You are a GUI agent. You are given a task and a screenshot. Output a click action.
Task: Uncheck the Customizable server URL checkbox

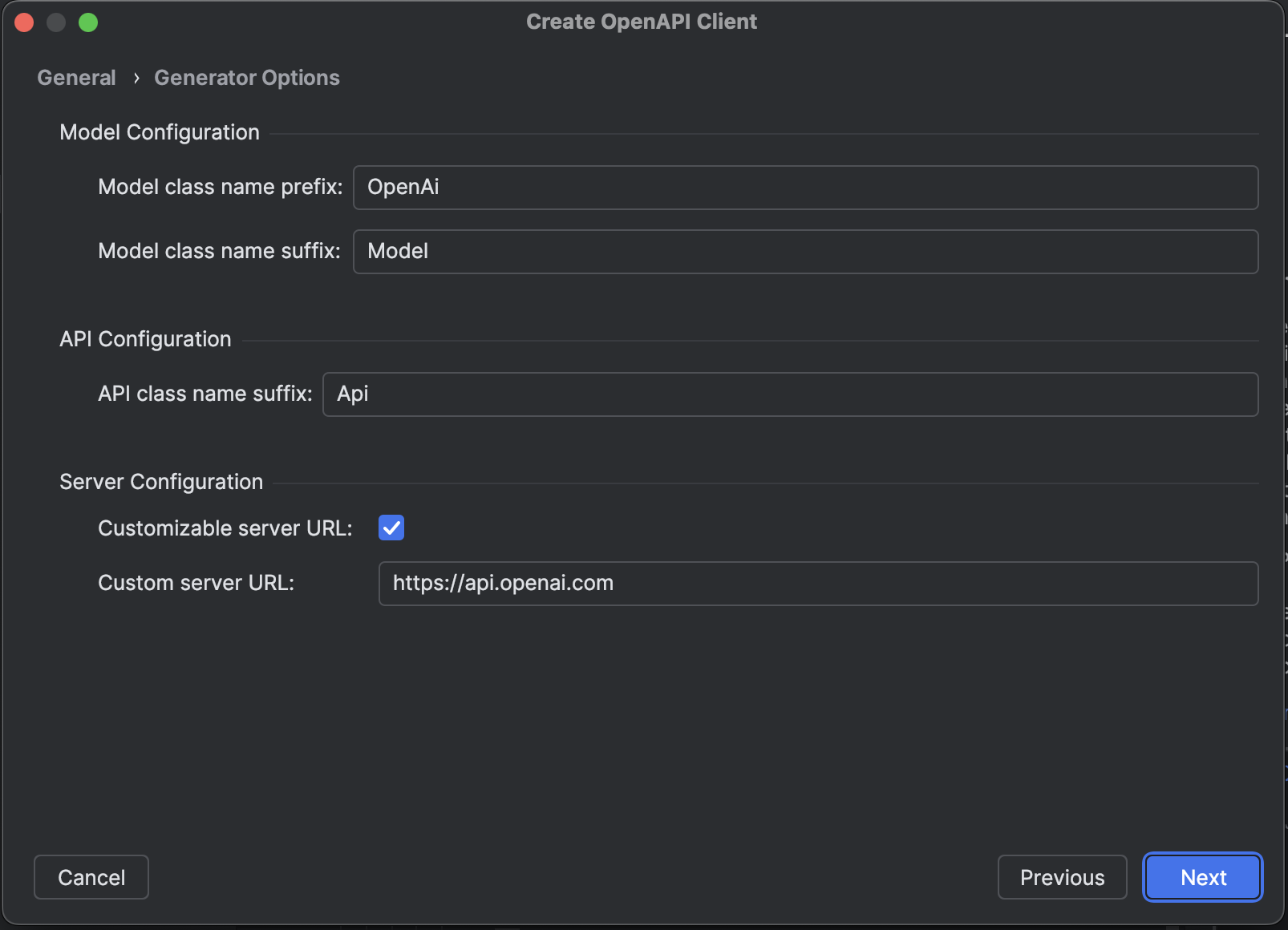click(391, 528)
